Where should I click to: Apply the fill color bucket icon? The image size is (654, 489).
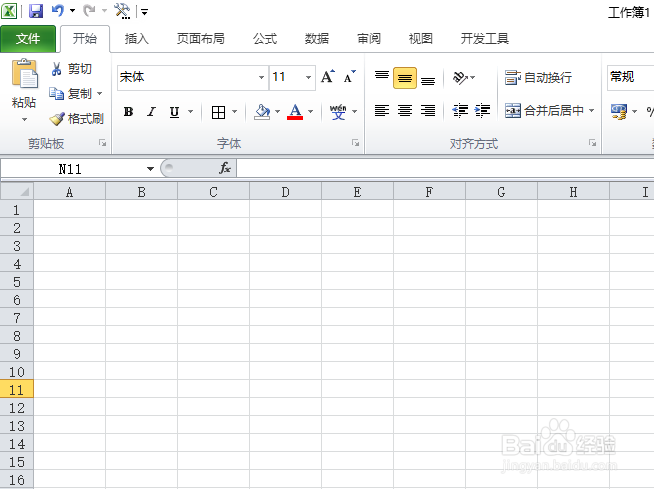(262, 112)
